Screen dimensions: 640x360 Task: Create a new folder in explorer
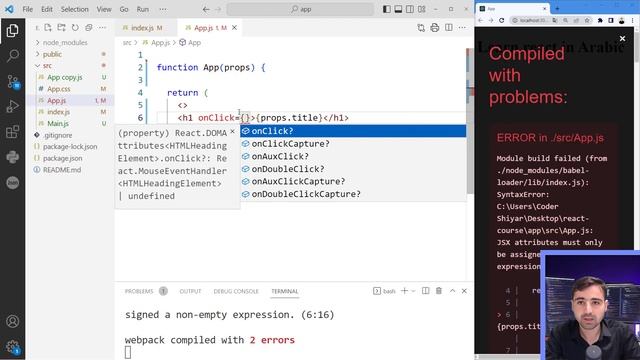[62, 28]
